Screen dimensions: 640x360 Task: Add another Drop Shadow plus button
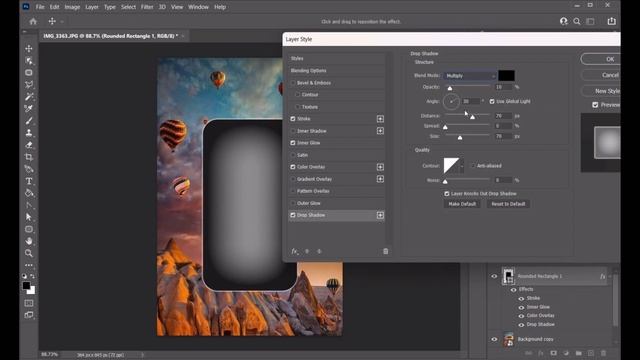380,215
